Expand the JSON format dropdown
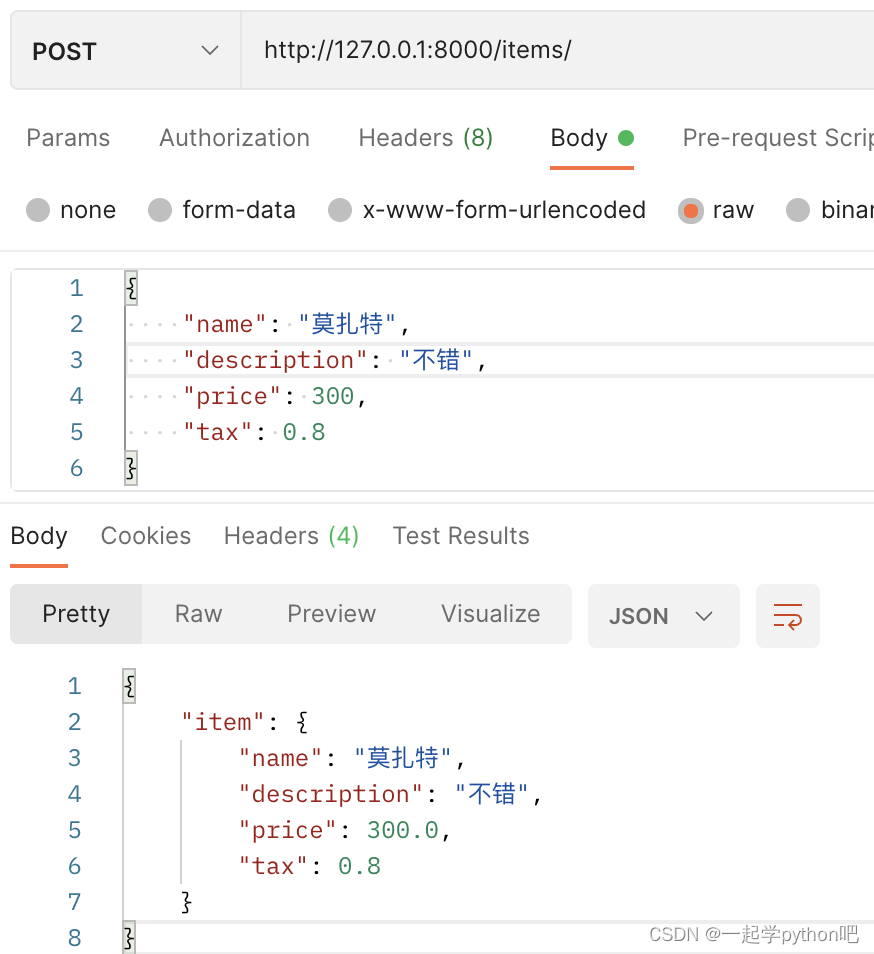The image size is (874, 954). [x=662, y=616]
